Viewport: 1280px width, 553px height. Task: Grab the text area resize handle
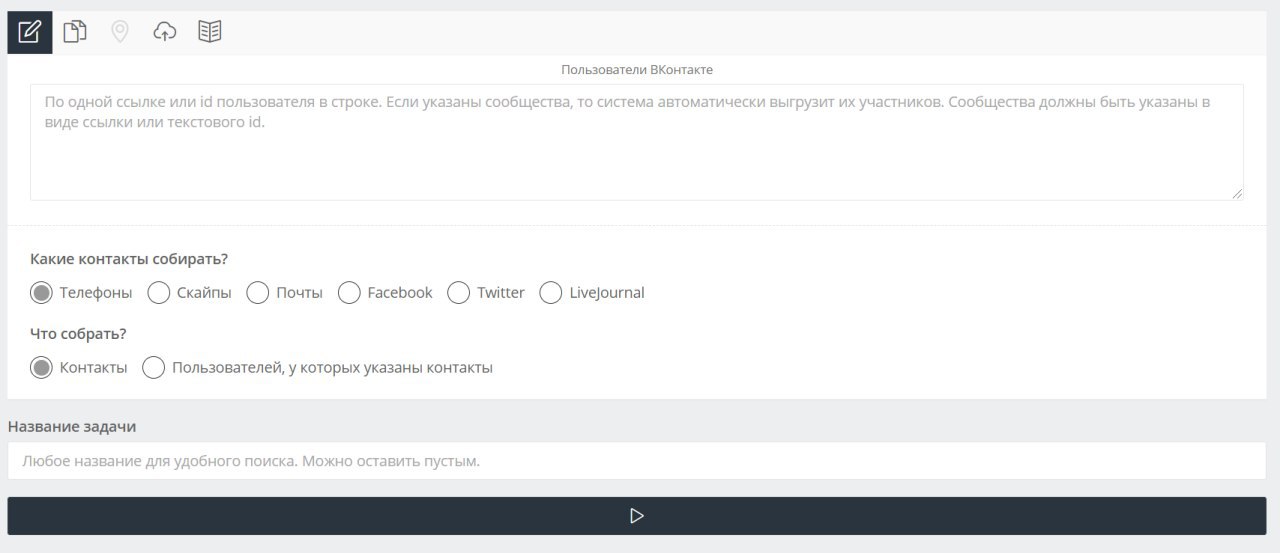click(1237, 193)
